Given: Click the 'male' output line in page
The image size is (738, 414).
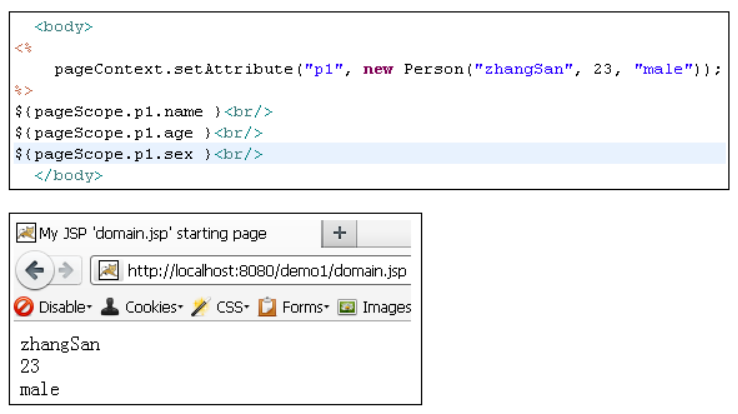Looking at the screenshot, I should [40, 390].
